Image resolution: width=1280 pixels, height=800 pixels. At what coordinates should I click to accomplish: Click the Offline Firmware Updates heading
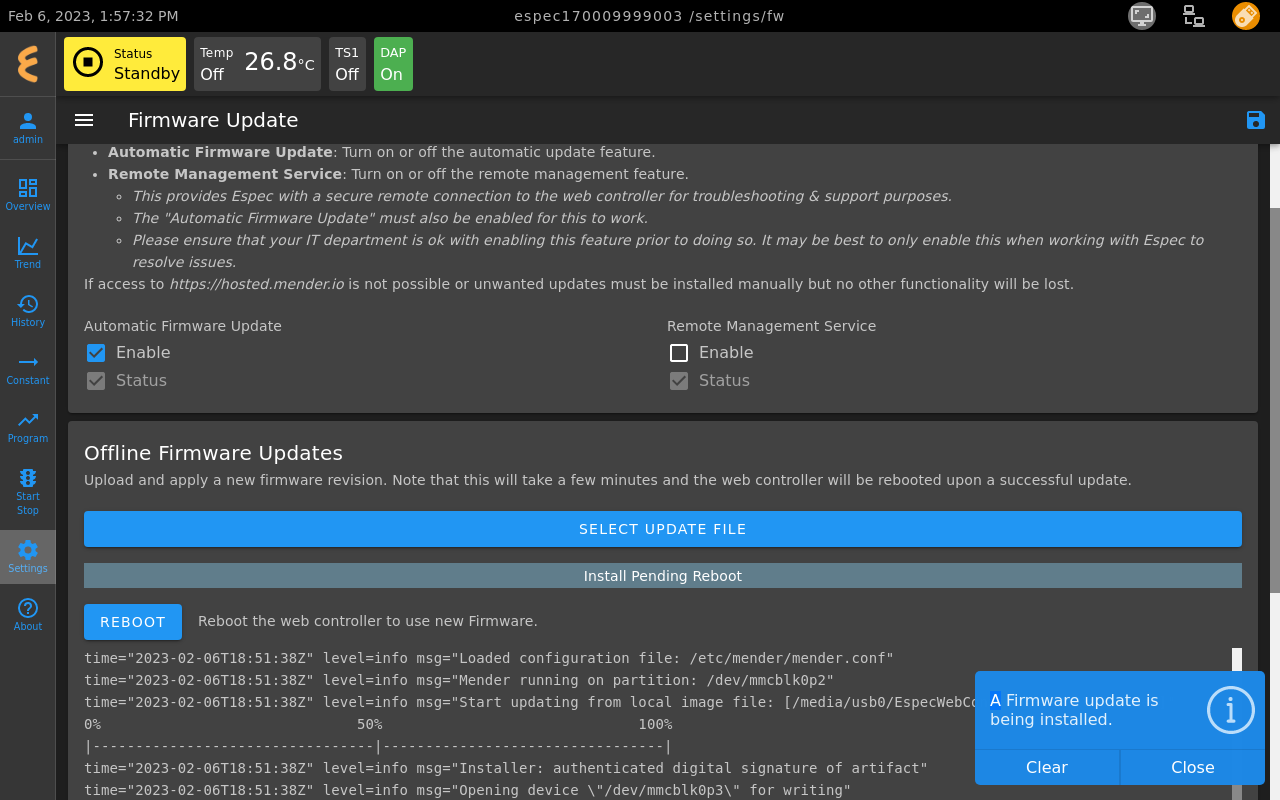213,453
